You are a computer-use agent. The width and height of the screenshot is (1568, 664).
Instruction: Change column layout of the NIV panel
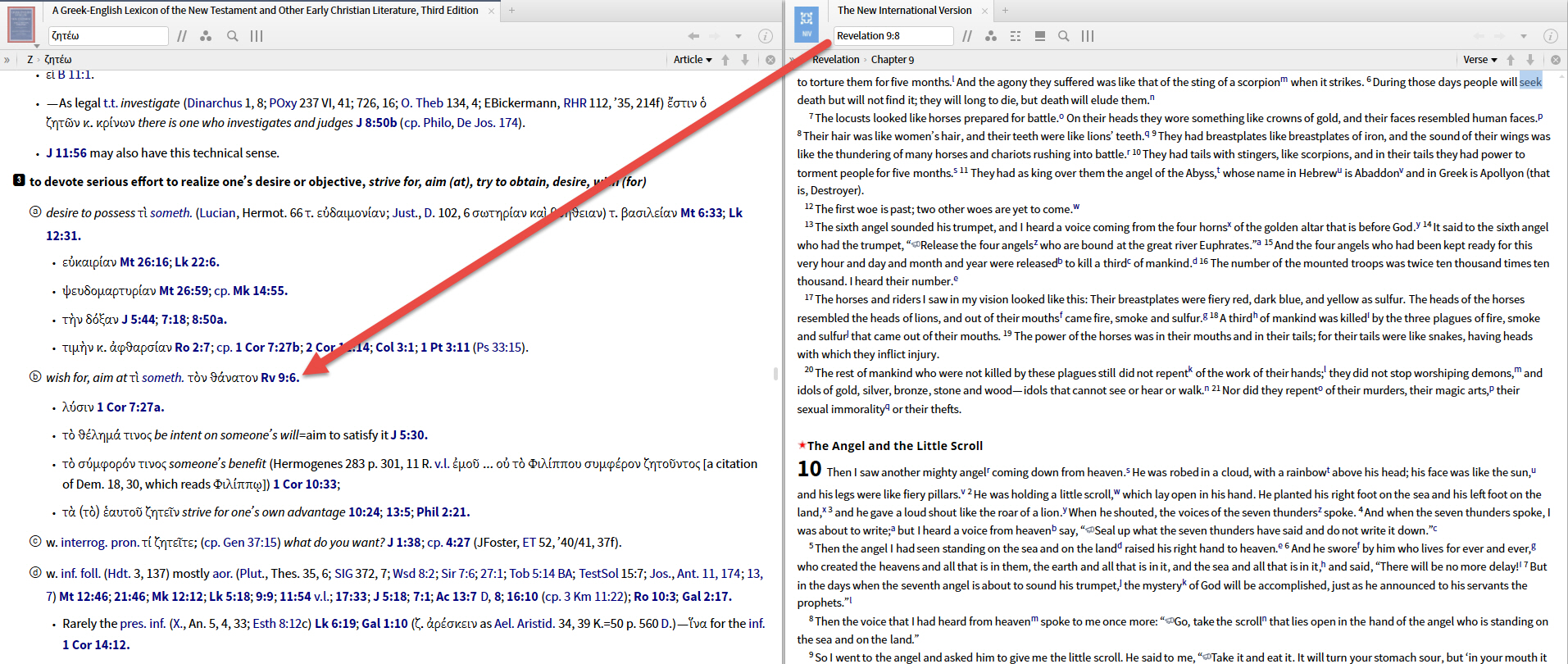click(1088, 36)
